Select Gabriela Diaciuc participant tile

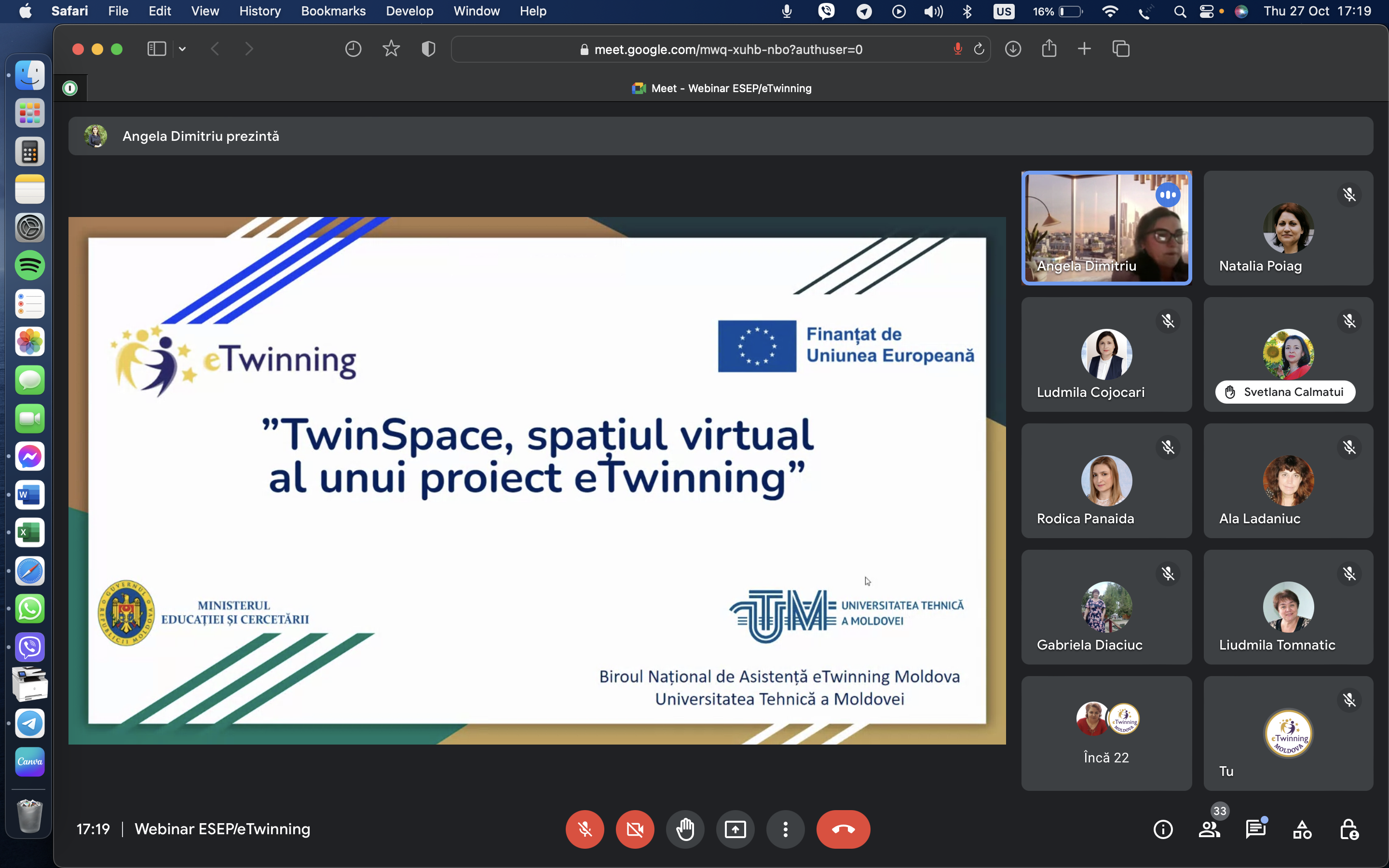pyautogui.click(x=1106, y=607)
